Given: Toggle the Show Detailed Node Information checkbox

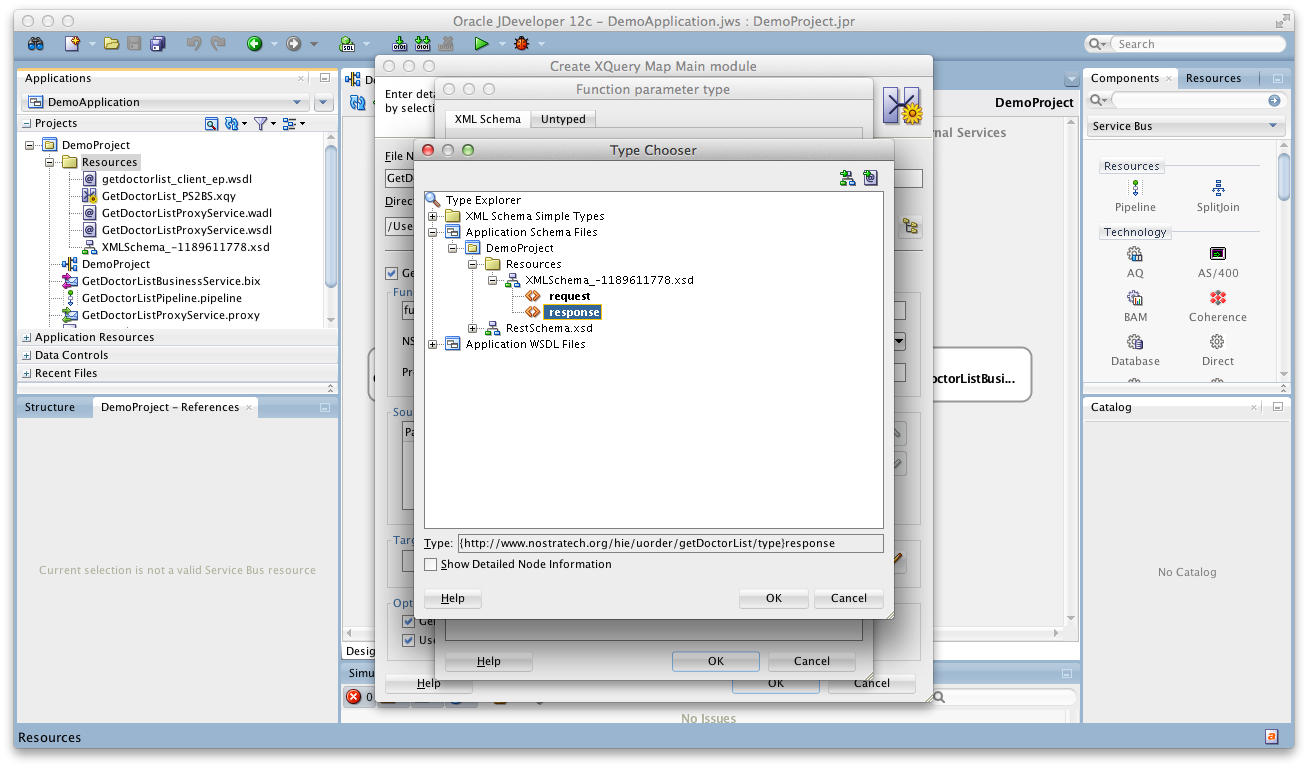Looking at the screenshot, I should point(431,564).
